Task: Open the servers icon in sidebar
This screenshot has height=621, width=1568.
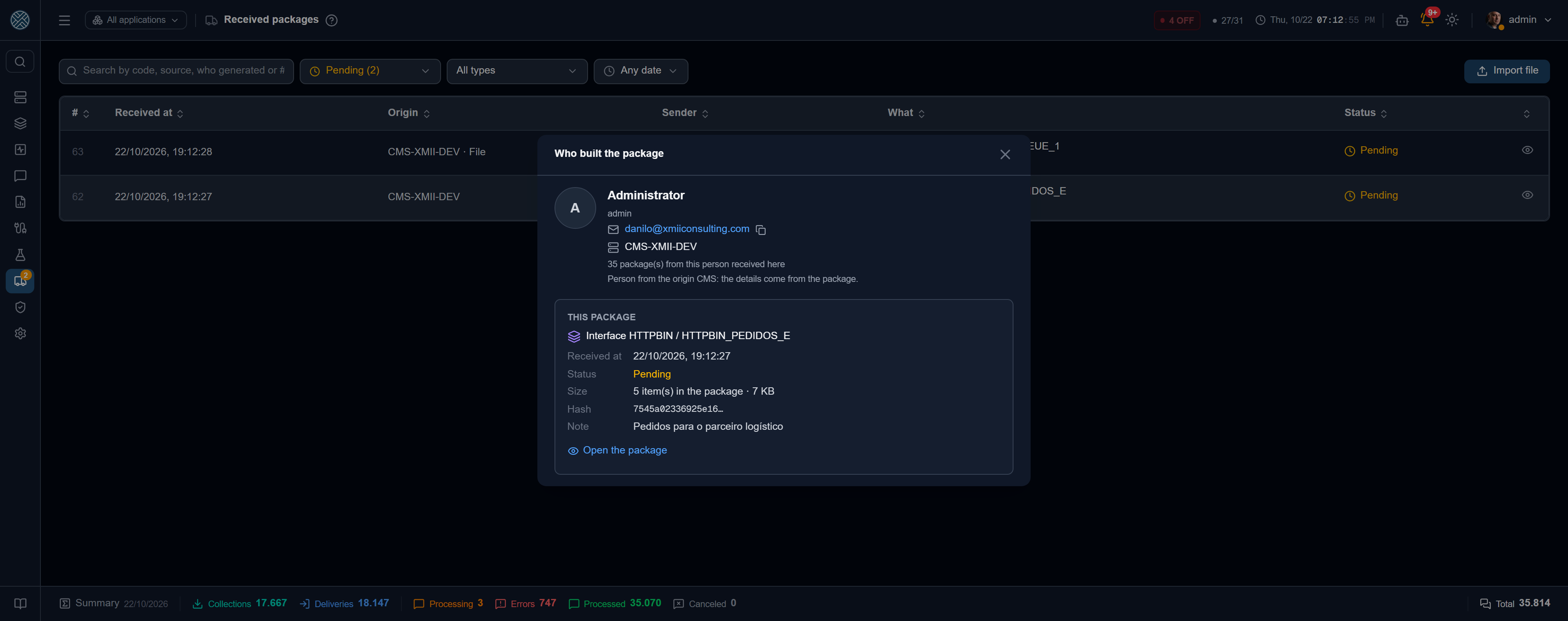Action: point(20,97)
